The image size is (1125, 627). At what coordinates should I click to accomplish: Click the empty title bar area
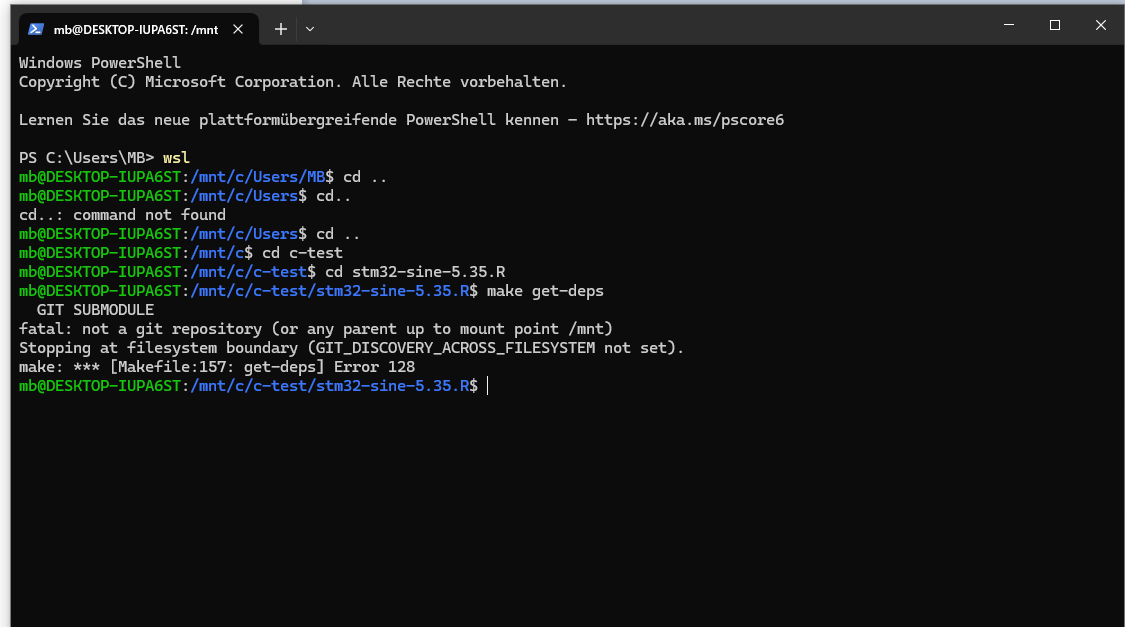[x=650, y=25]
